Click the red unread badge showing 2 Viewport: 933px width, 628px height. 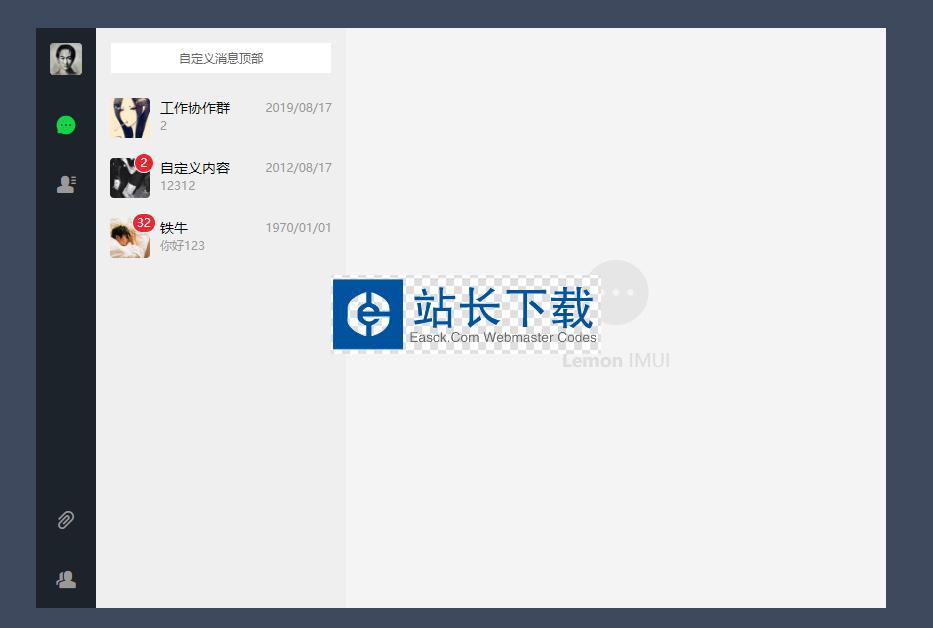(x=143, y=163)
